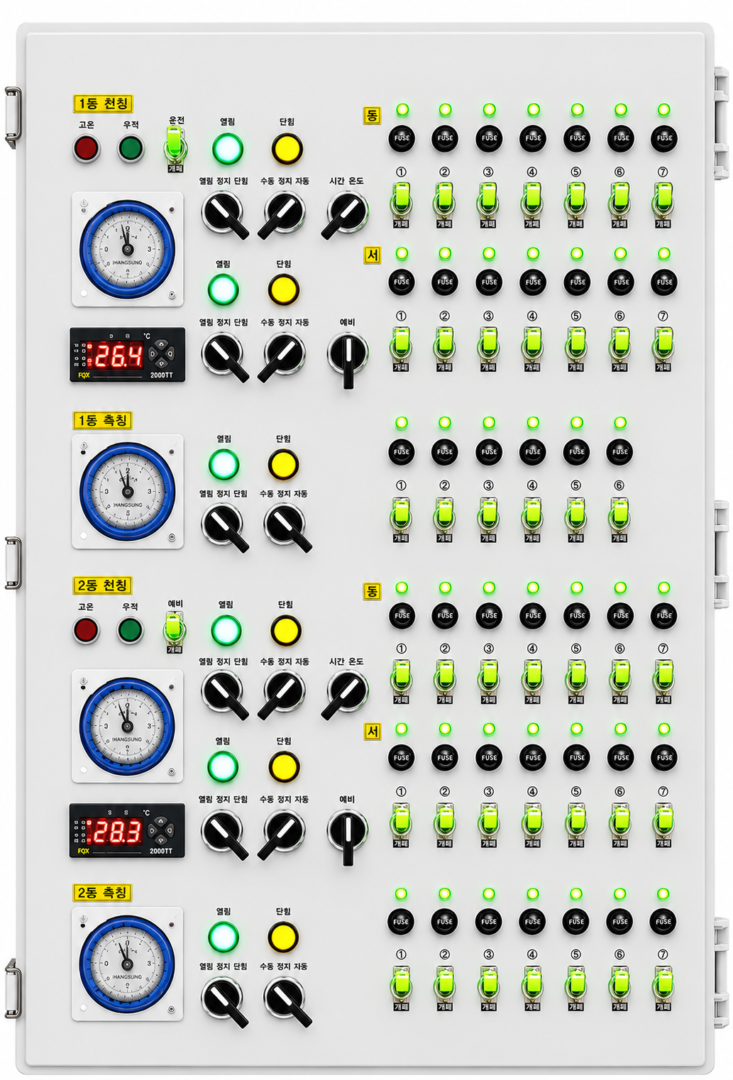Flip toggle switch ⑥ in 1동 측창 row
Screen dimensions: 733x1080
point(620,517)
